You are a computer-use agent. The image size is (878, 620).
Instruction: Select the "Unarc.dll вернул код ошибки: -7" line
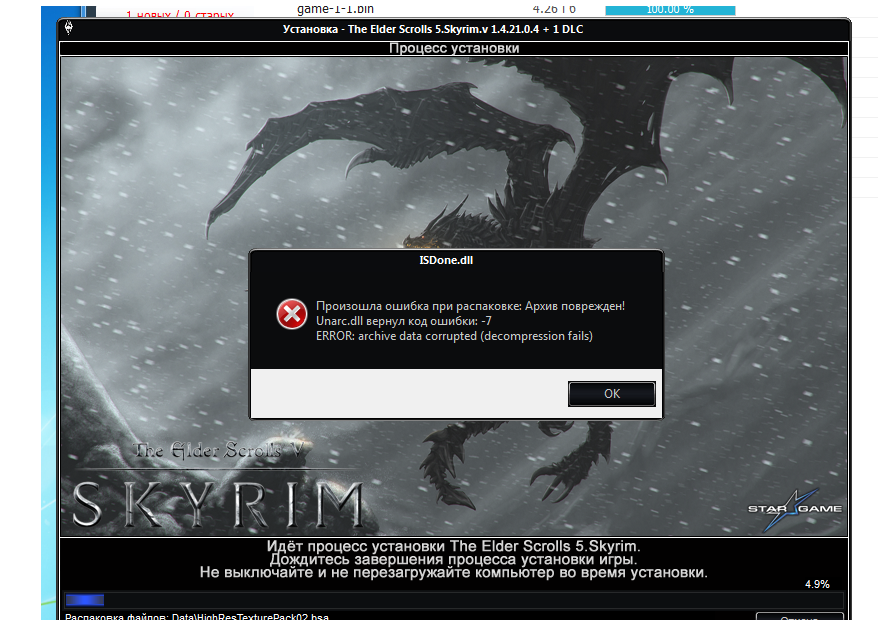coord(404,321)
